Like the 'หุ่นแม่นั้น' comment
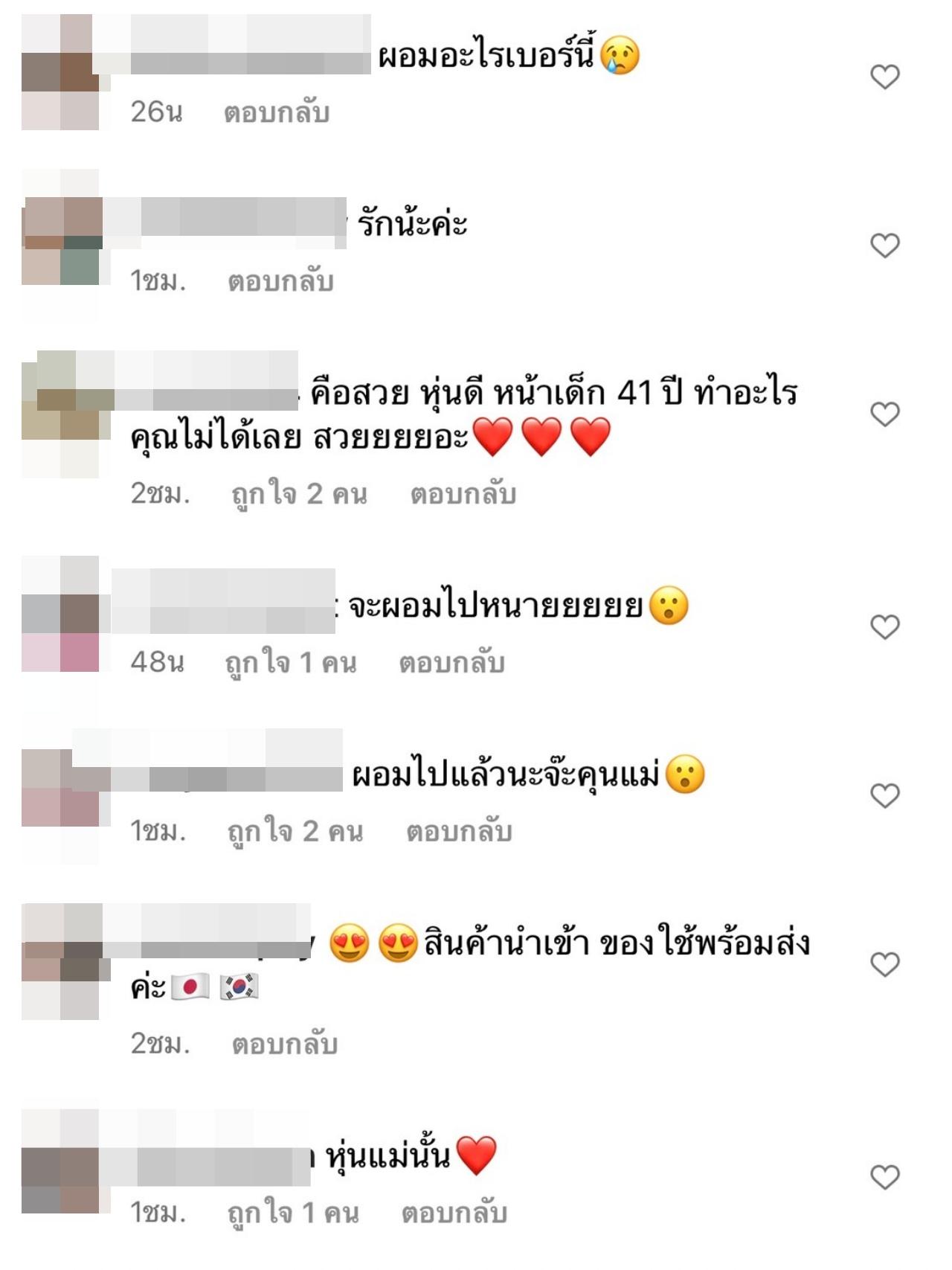952x1270 pixels. pyautogui.click(x=885, y=1178)
